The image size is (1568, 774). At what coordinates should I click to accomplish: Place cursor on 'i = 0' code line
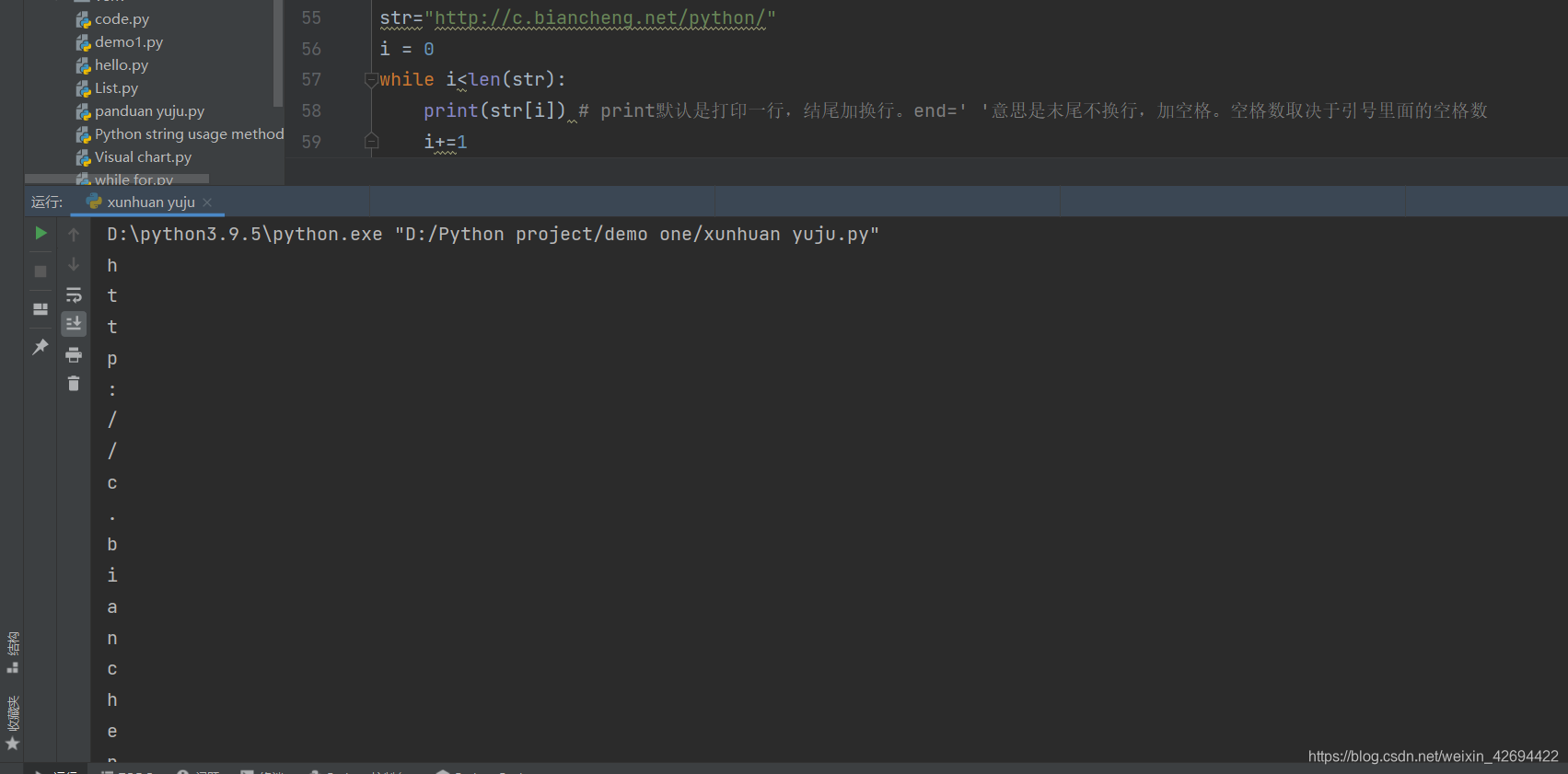(x=407, y=49)
